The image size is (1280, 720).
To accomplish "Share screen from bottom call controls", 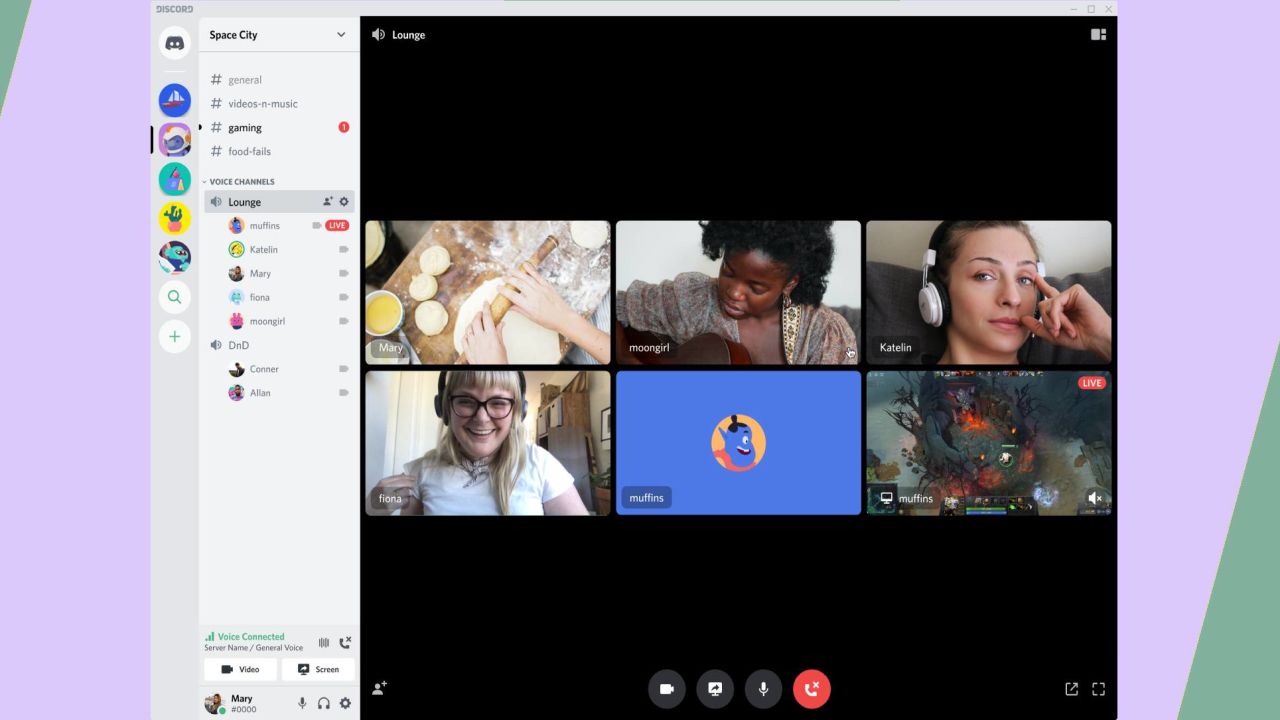I will 715,689.
